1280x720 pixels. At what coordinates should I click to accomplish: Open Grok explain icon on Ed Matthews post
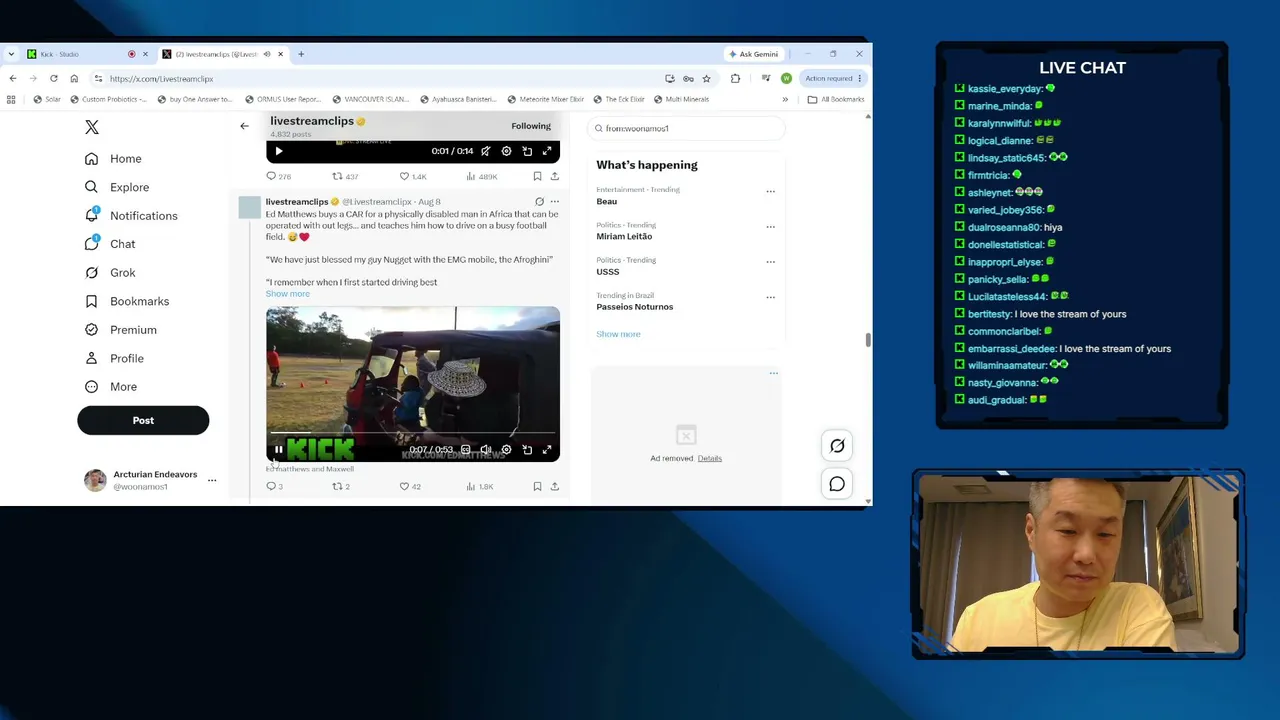click(x=539, y=202)
